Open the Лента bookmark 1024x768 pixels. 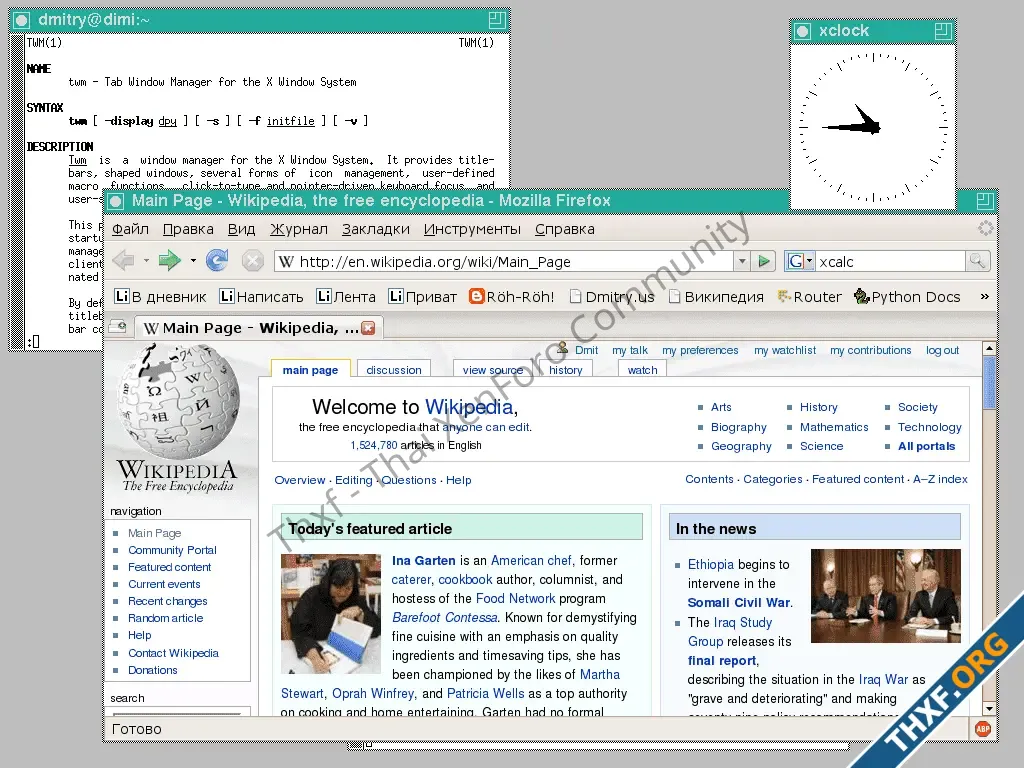346,297
